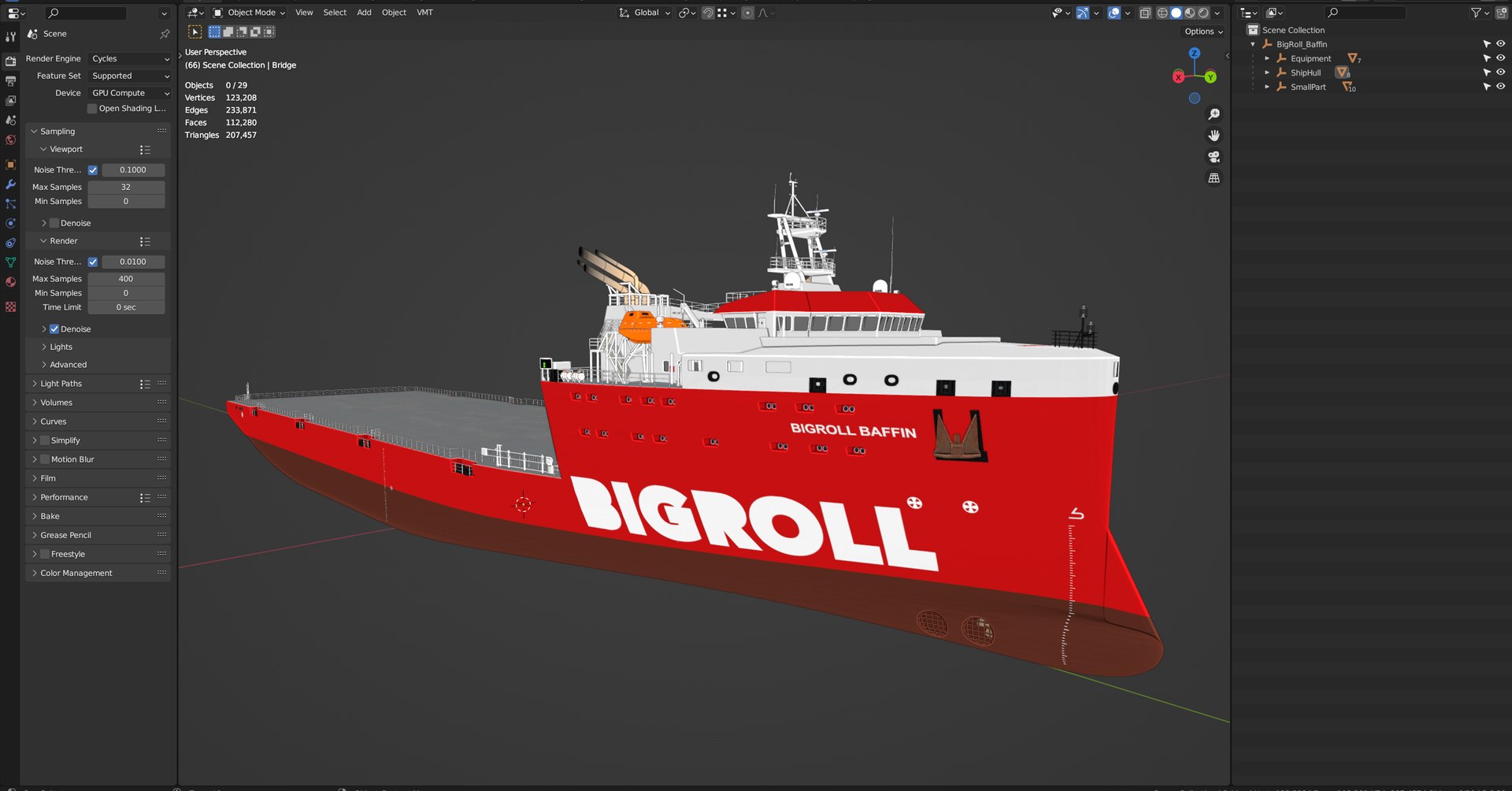Open the Object properties tab

[10, 165]
